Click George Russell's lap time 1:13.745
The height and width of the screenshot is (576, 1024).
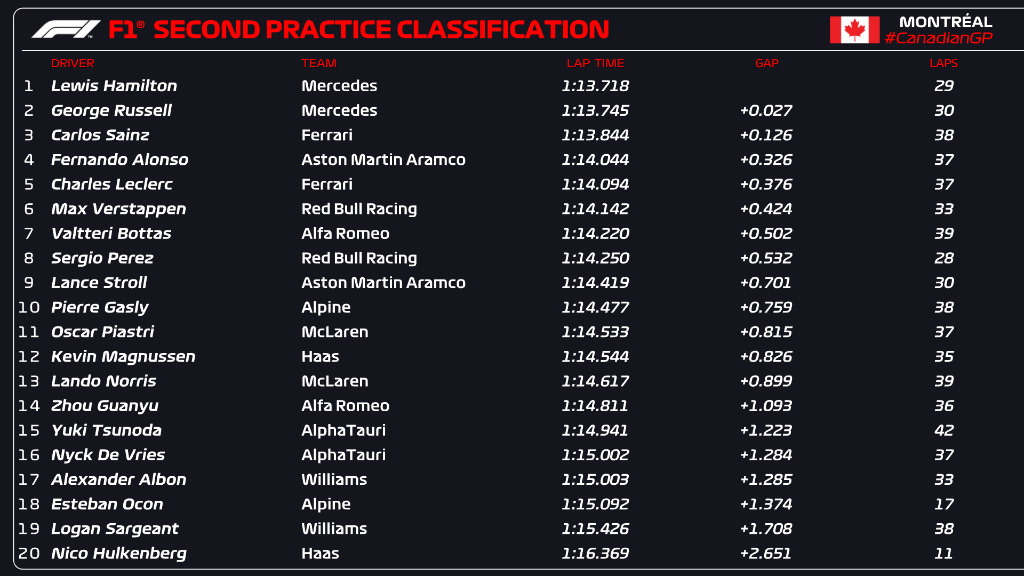595,111
